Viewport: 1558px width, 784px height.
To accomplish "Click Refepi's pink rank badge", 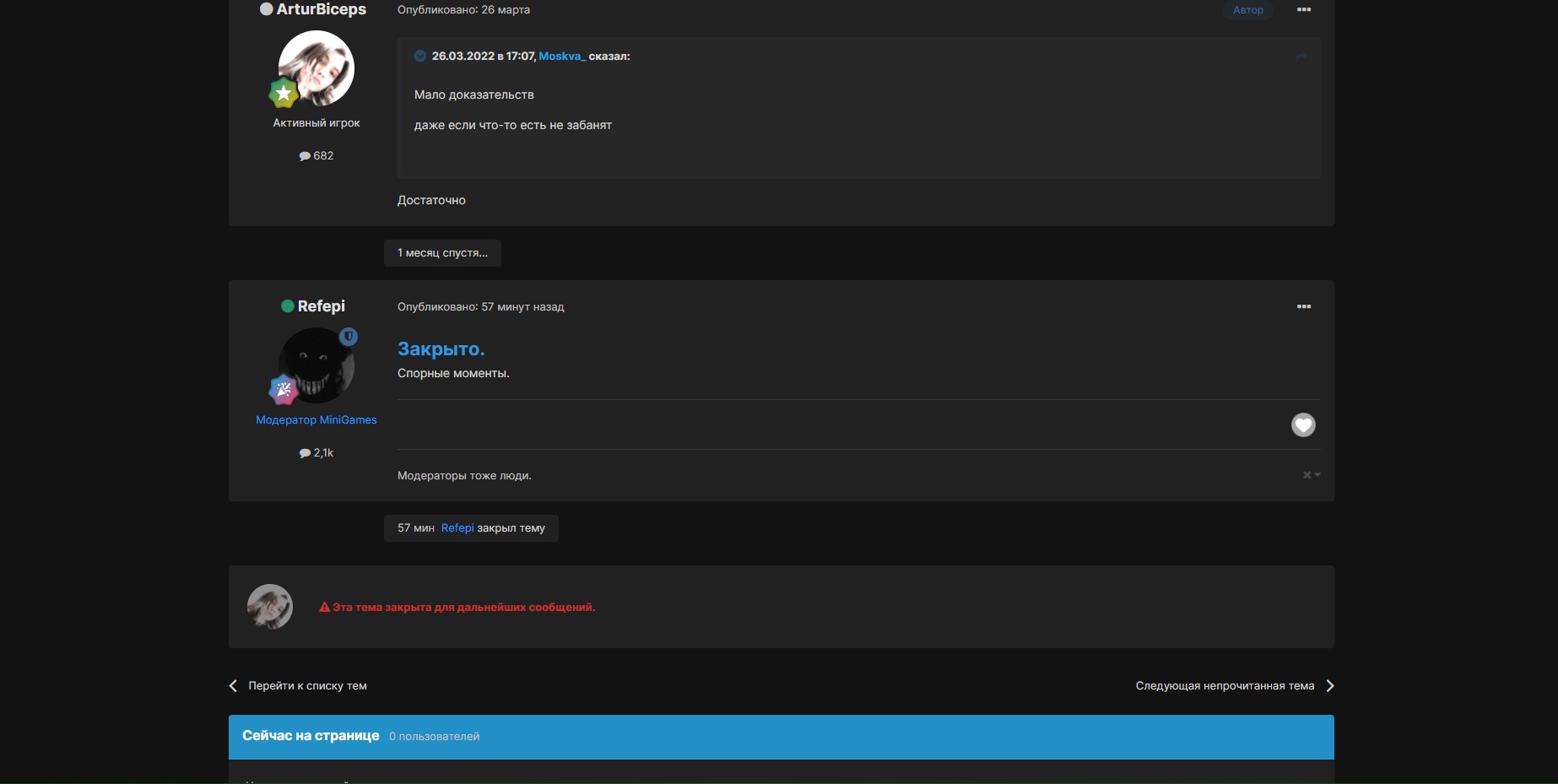I will click(x=284, y=390).
